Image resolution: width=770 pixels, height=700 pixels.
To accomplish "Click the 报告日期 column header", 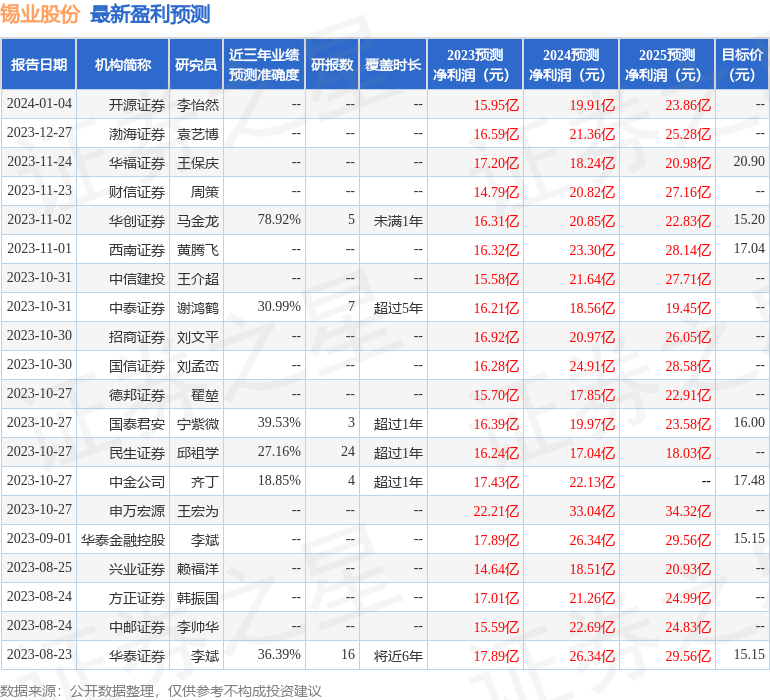I will tap(38, 64).
